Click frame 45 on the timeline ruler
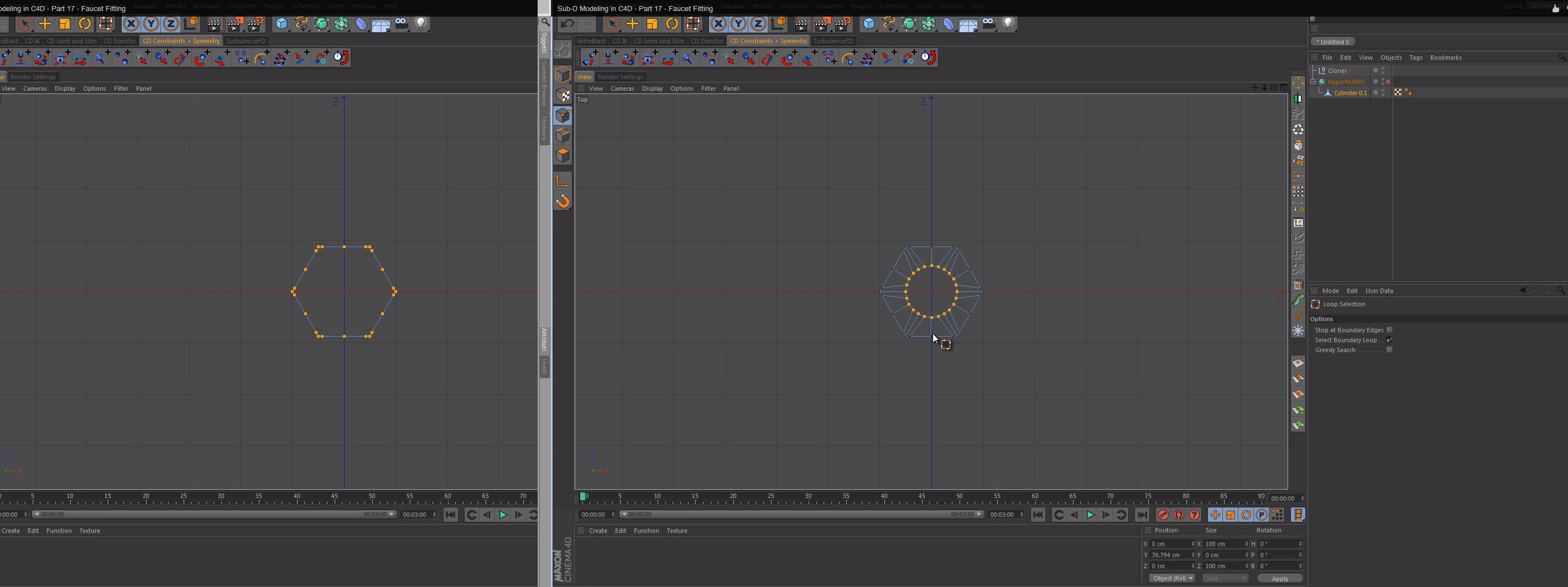This screenshot has width=1568, height=587. (x=922, y=497)
